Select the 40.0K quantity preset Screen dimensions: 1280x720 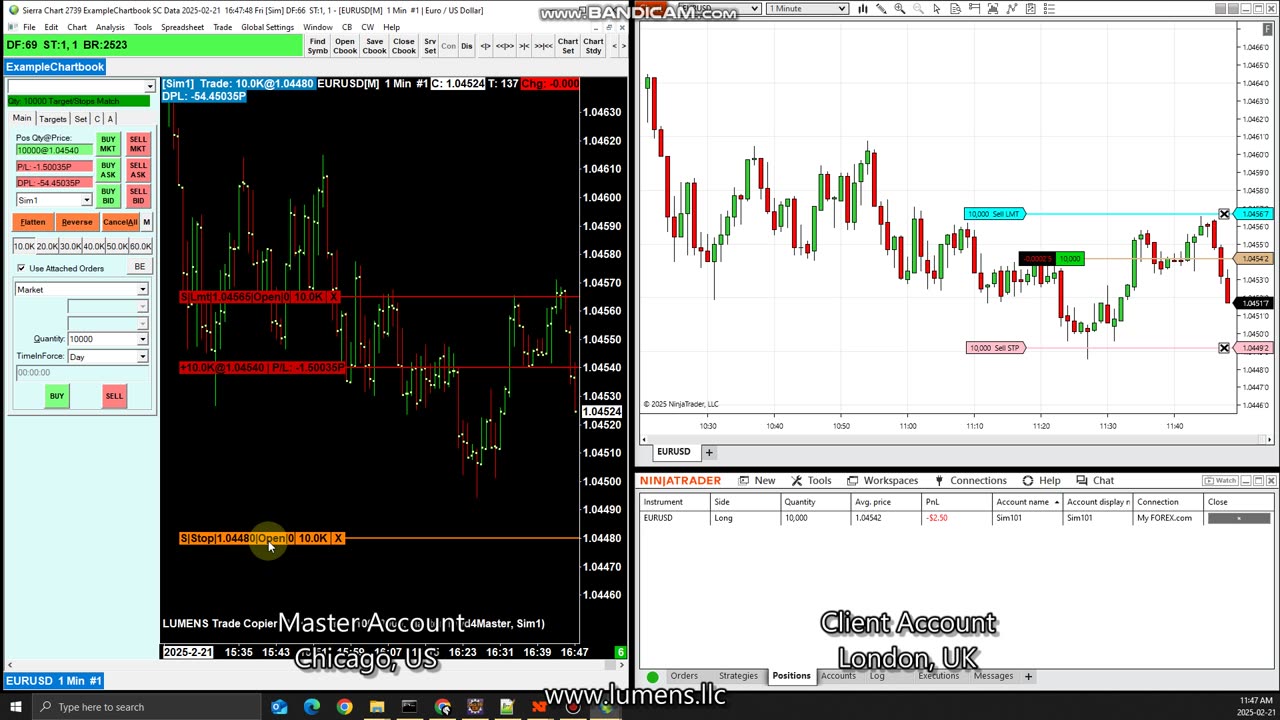point(94,246)
